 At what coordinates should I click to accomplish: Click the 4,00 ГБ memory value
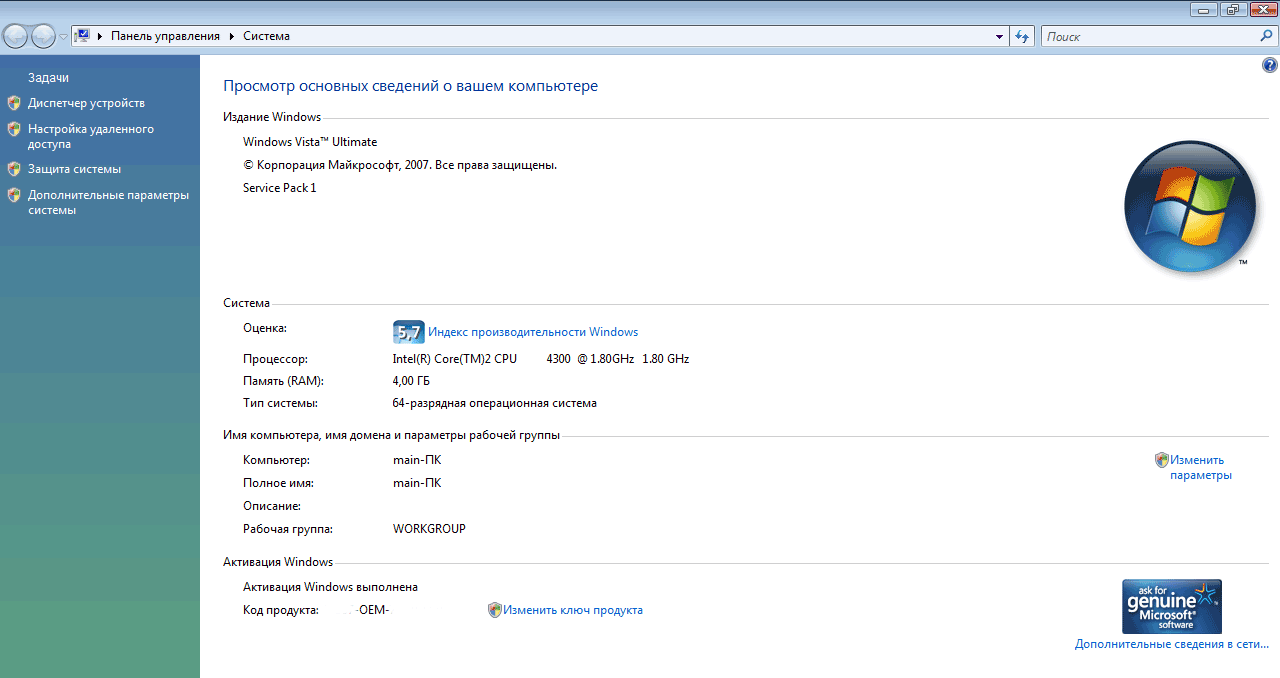point(411,381)
